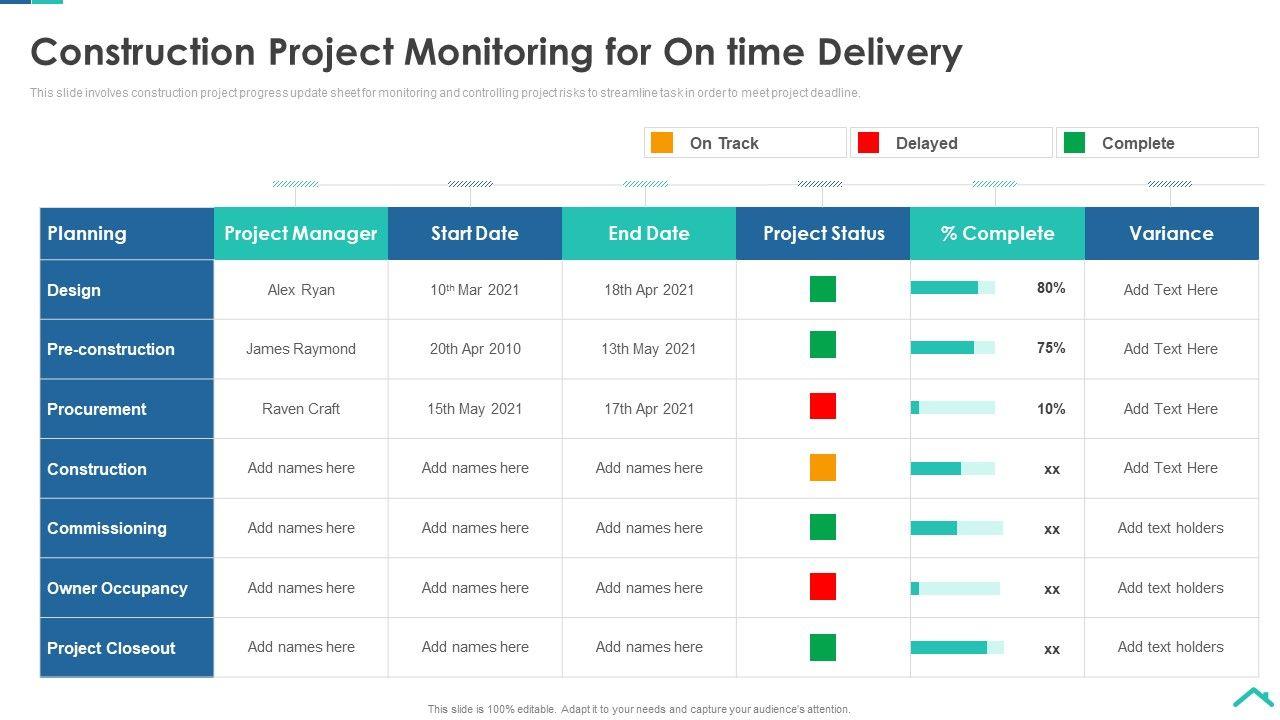1280x720 pixels.
Task: Select the Commissioning green status square
Action: 822,527
